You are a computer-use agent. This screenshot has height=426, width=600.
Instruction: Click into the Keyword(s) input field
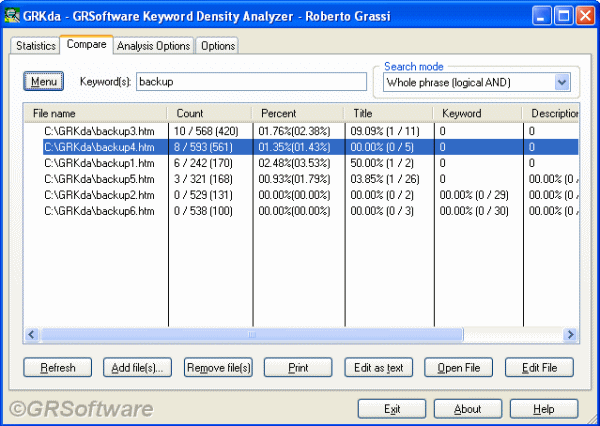251,82
